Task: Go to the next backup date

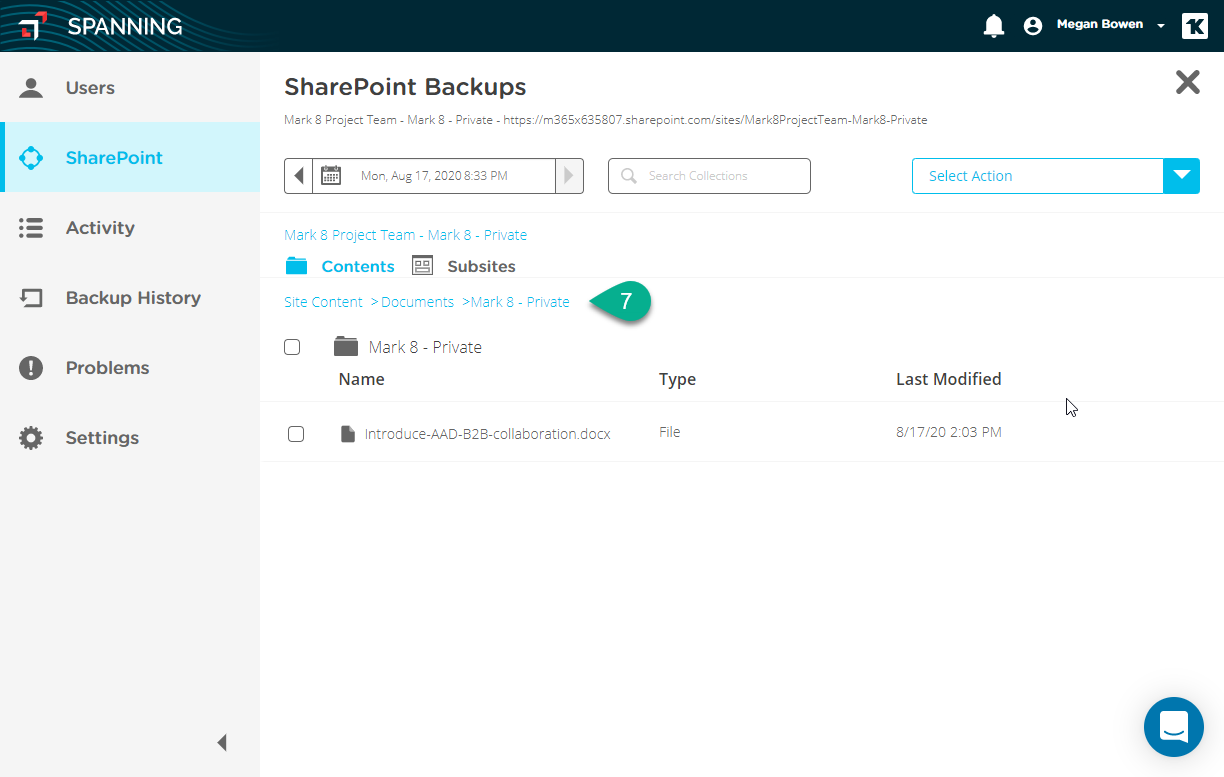Action: pos(569,176)
